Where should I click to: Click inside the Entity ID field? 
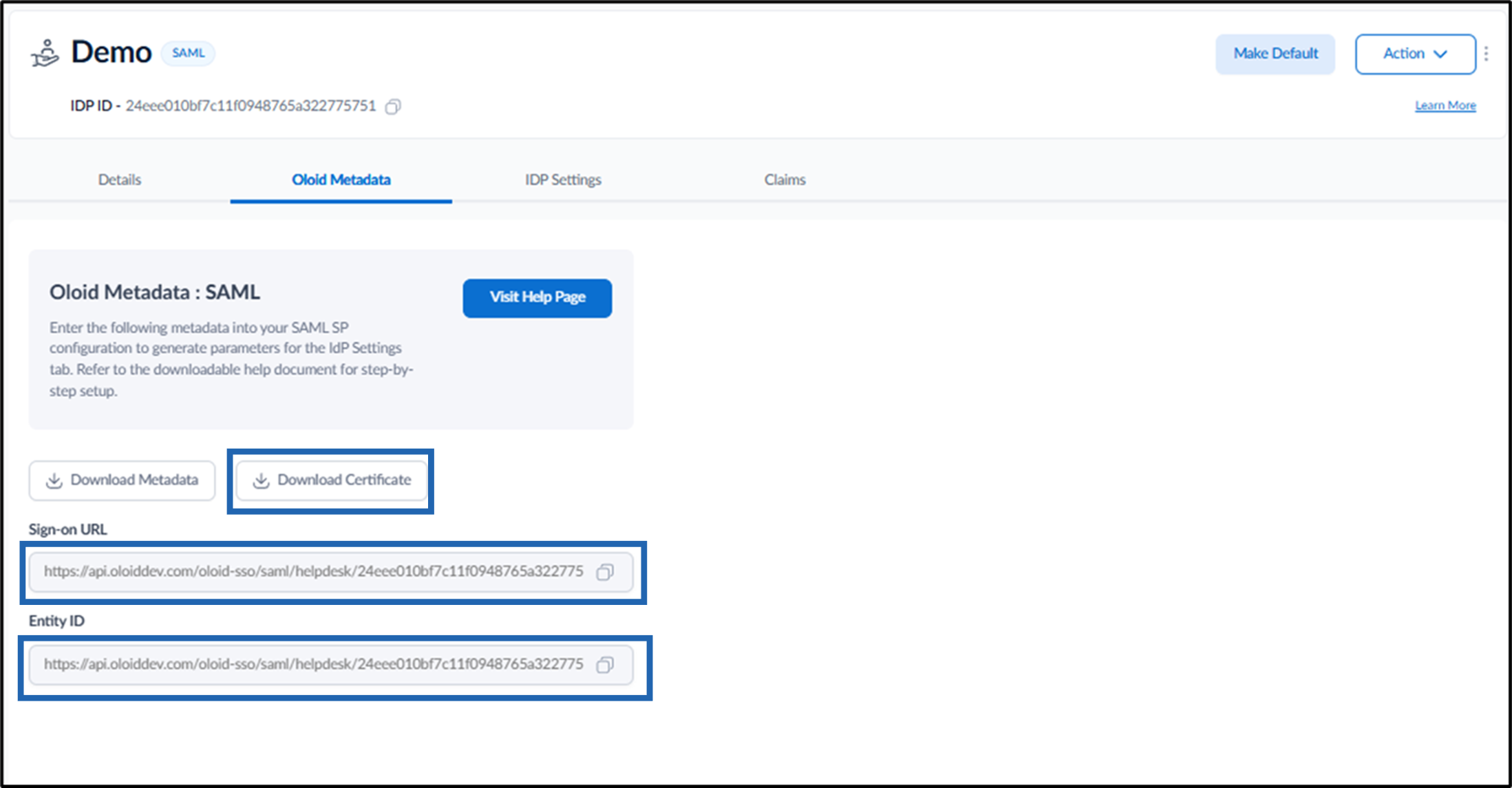(x=331, y=665)
